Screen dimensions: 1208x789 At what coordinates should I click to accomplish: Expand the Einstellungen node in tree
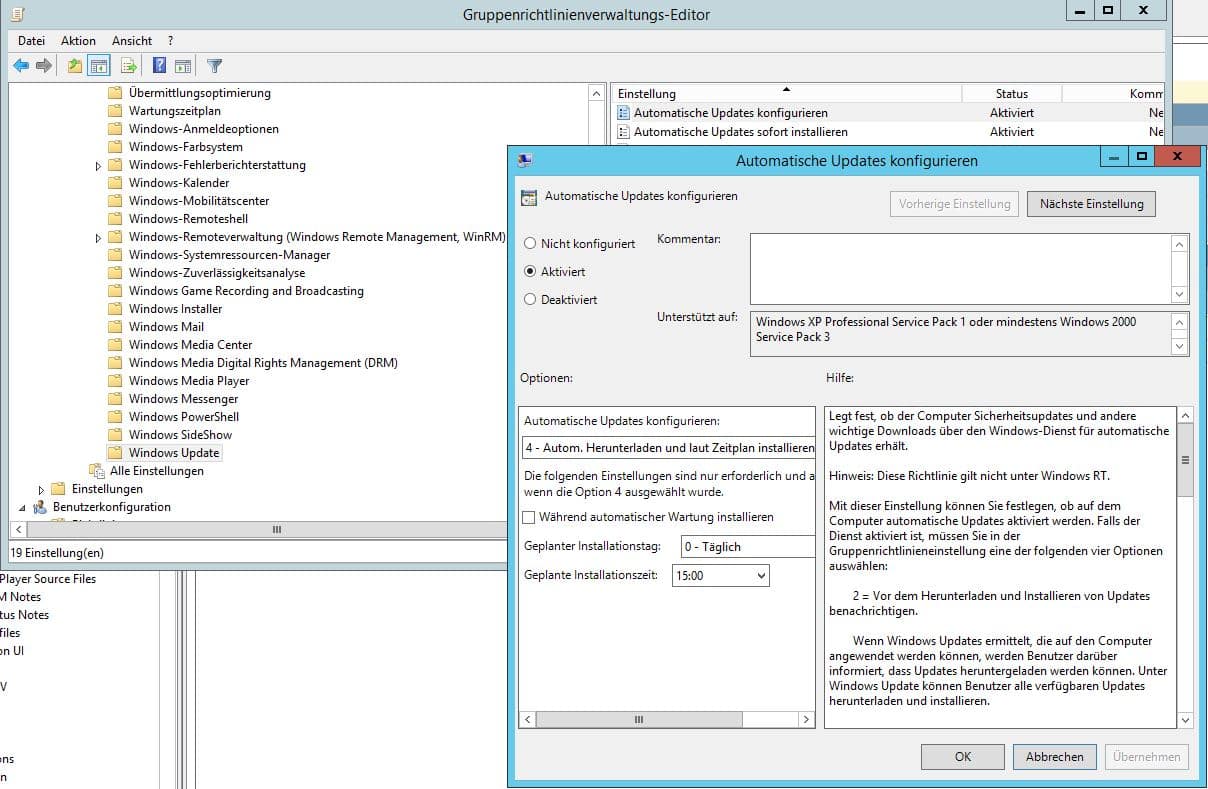coord(41,490)
